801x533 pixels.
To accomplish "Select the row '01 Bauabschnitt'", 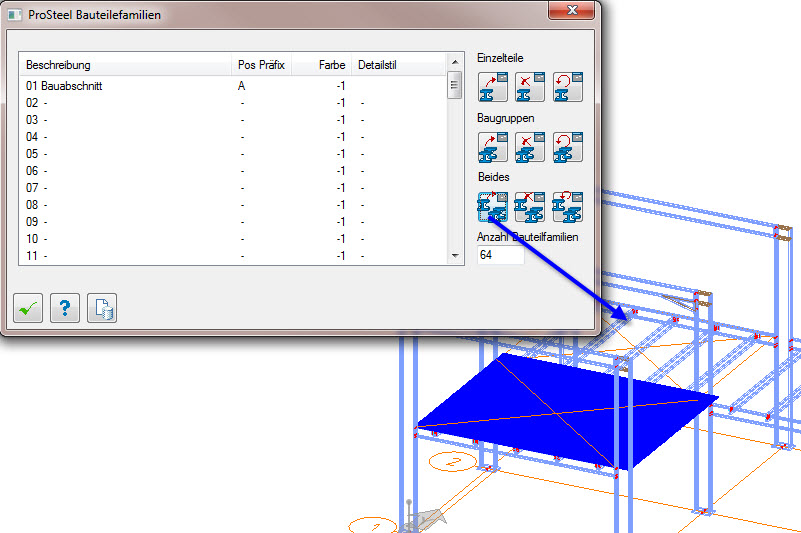I will 232,86.
